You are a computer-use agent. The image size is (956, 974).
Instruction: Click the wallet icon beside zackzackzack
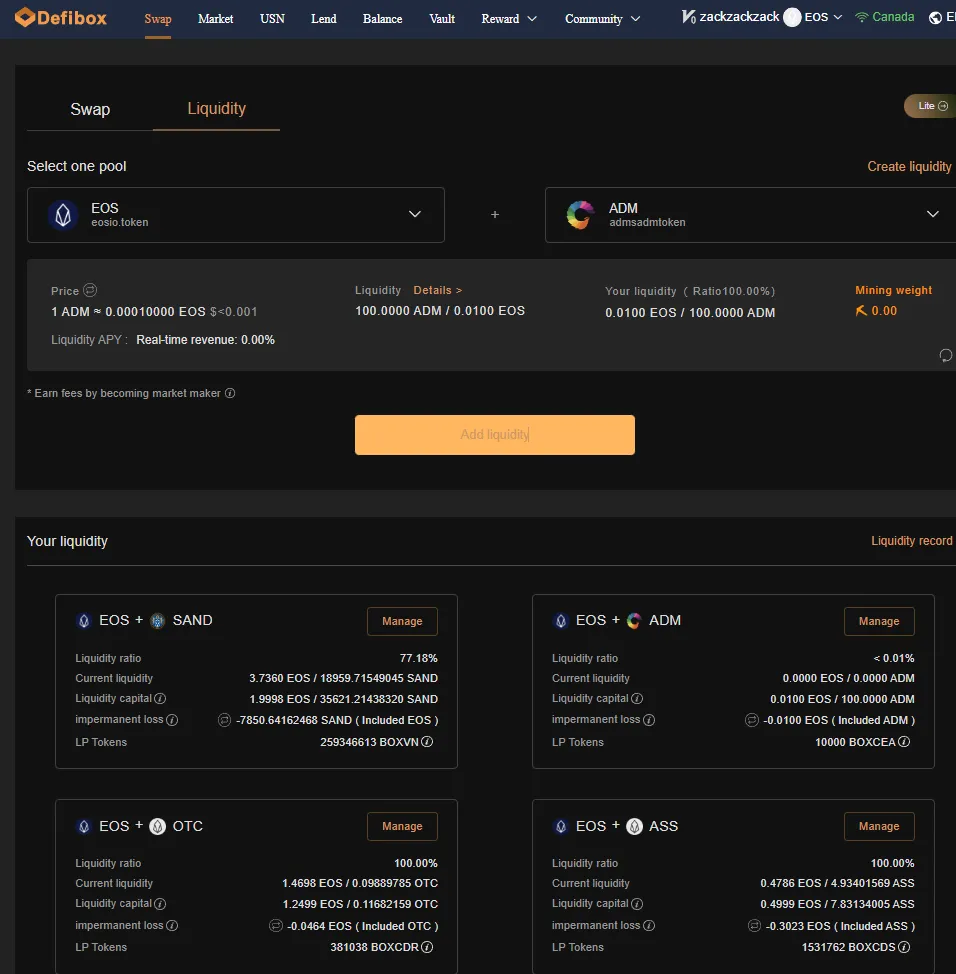point(688,17)
